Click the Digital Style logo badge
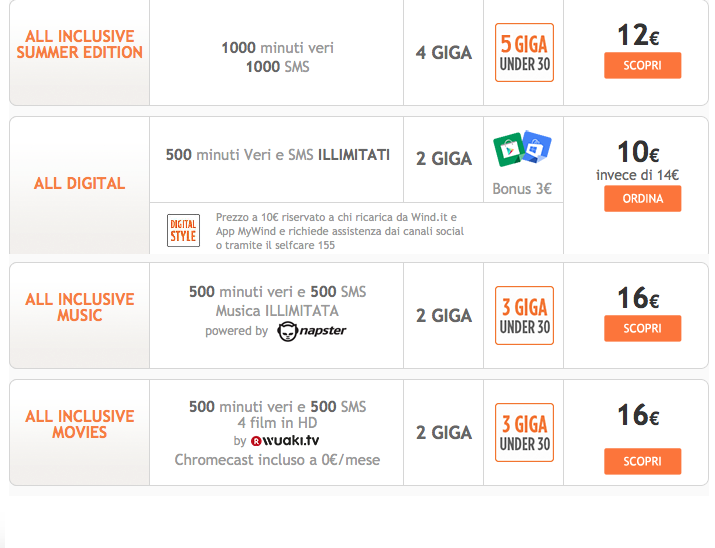The image size is (715, 548). 183,230
